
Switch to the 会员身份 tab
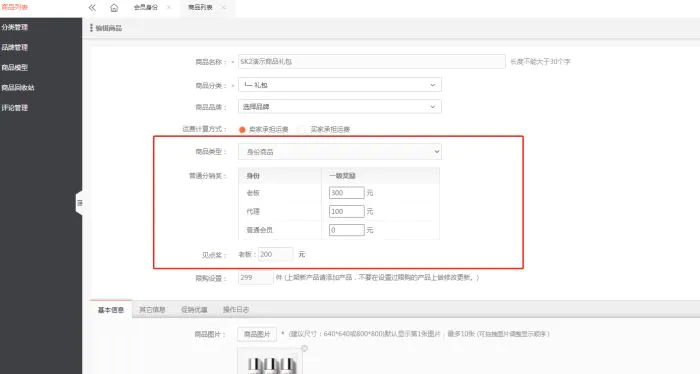click(x=146, y=8)
